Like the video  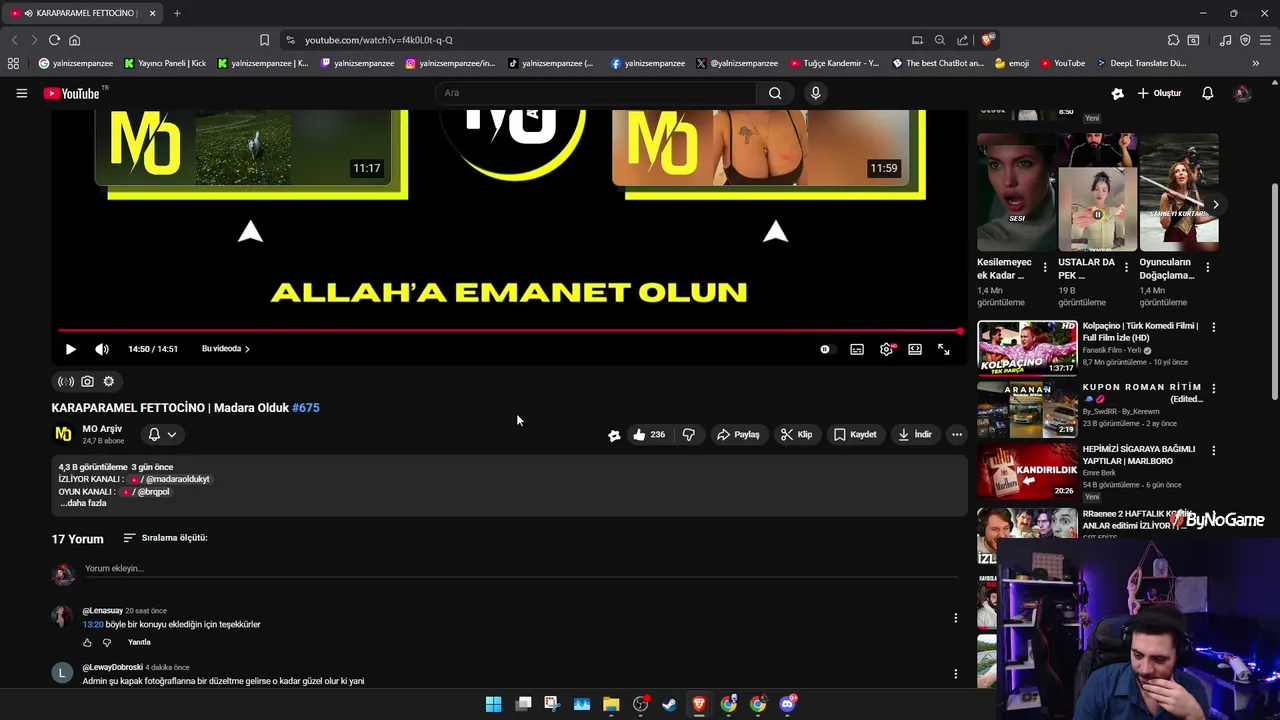tap(649, 434)
